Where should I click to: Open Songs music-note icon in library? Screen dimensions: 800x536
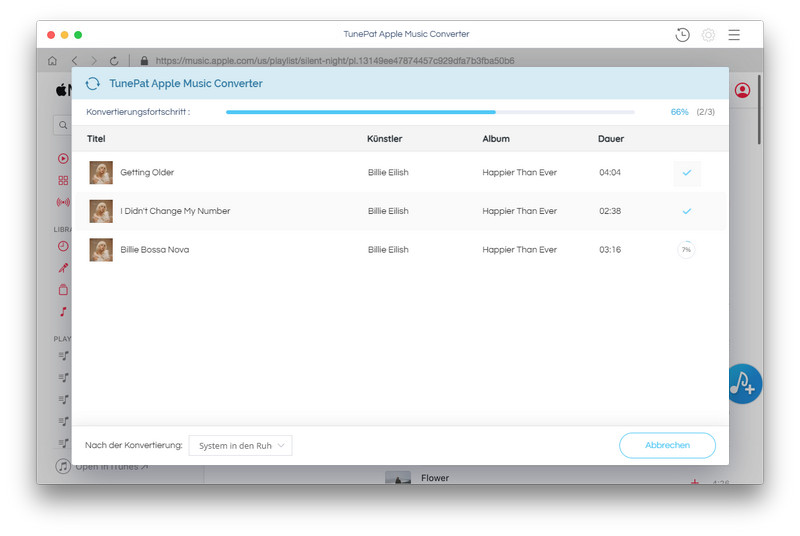(x=63, y=312)
